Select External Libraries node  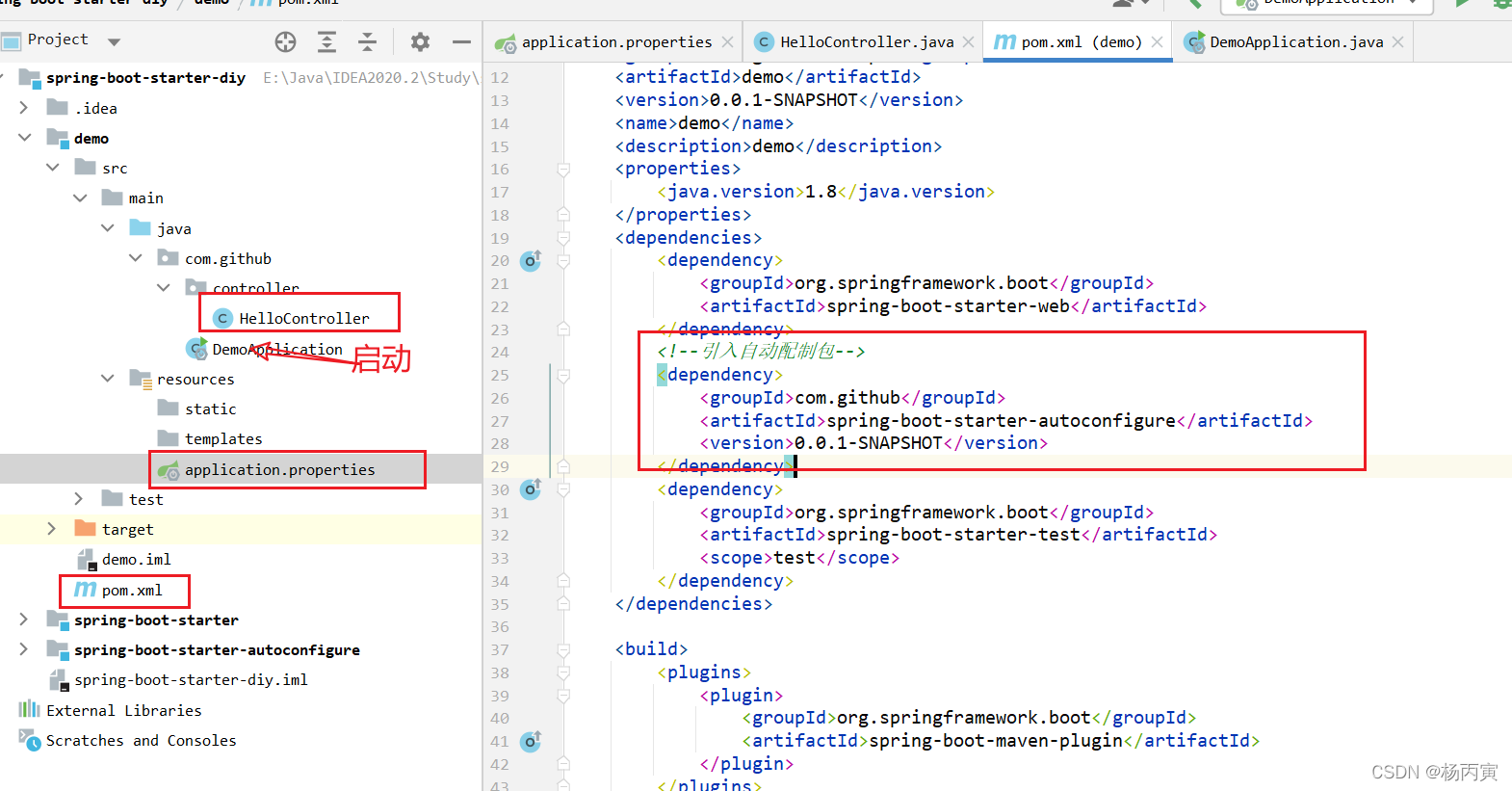[x=124, y=710]
